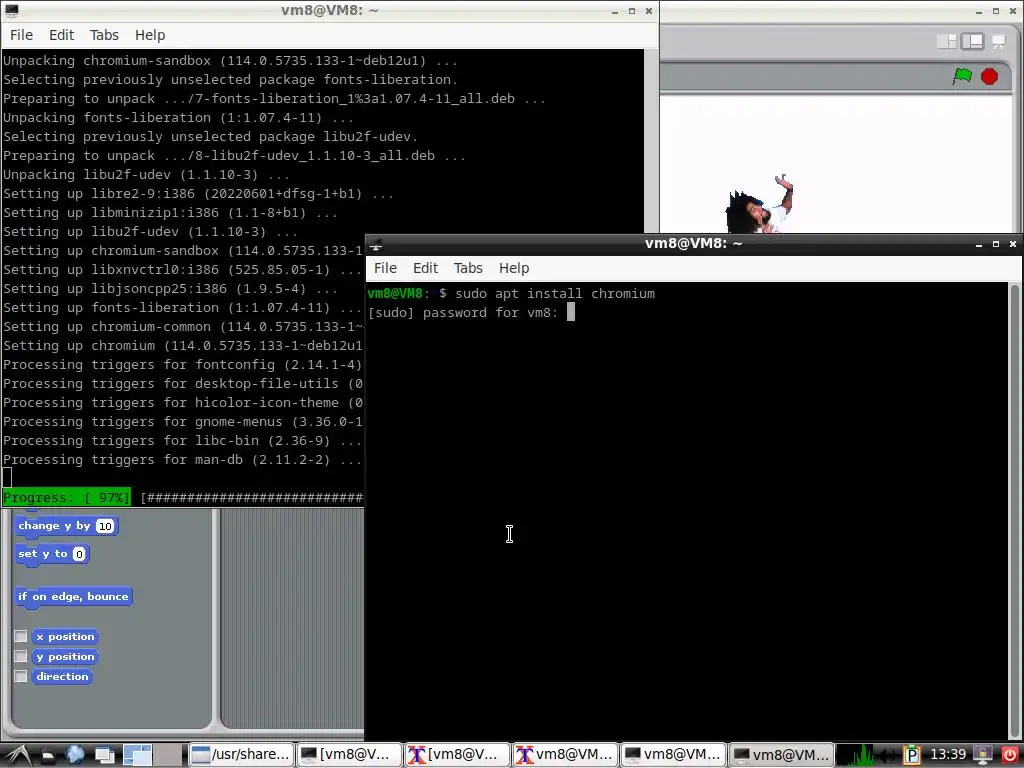Screen dimensions: 1024x768
Task: Click the 0 value field in set y
Action: click(x=79, y=554)
